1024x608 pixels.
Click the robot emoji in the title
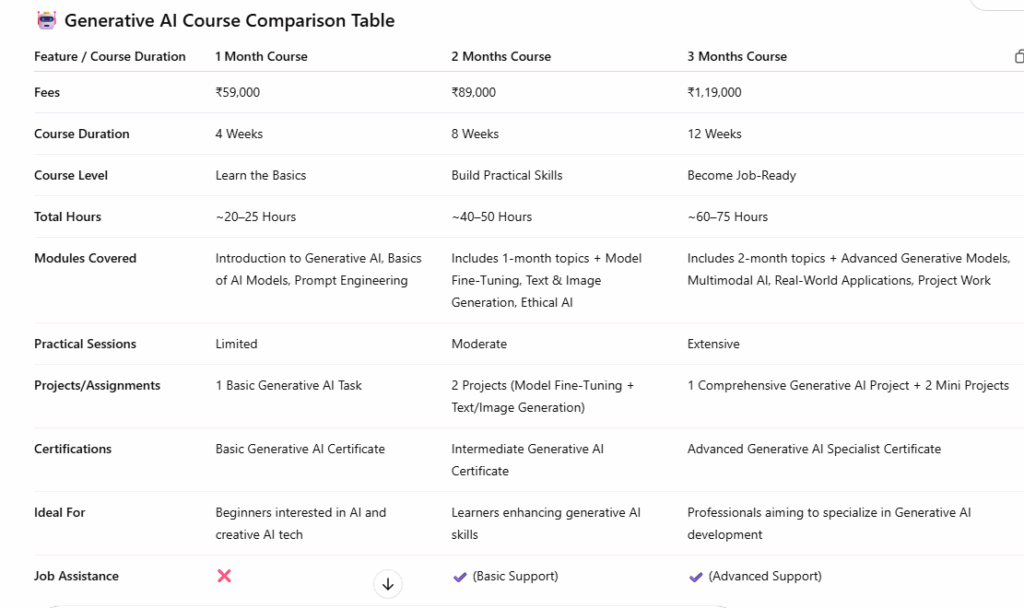click(46, 20)
